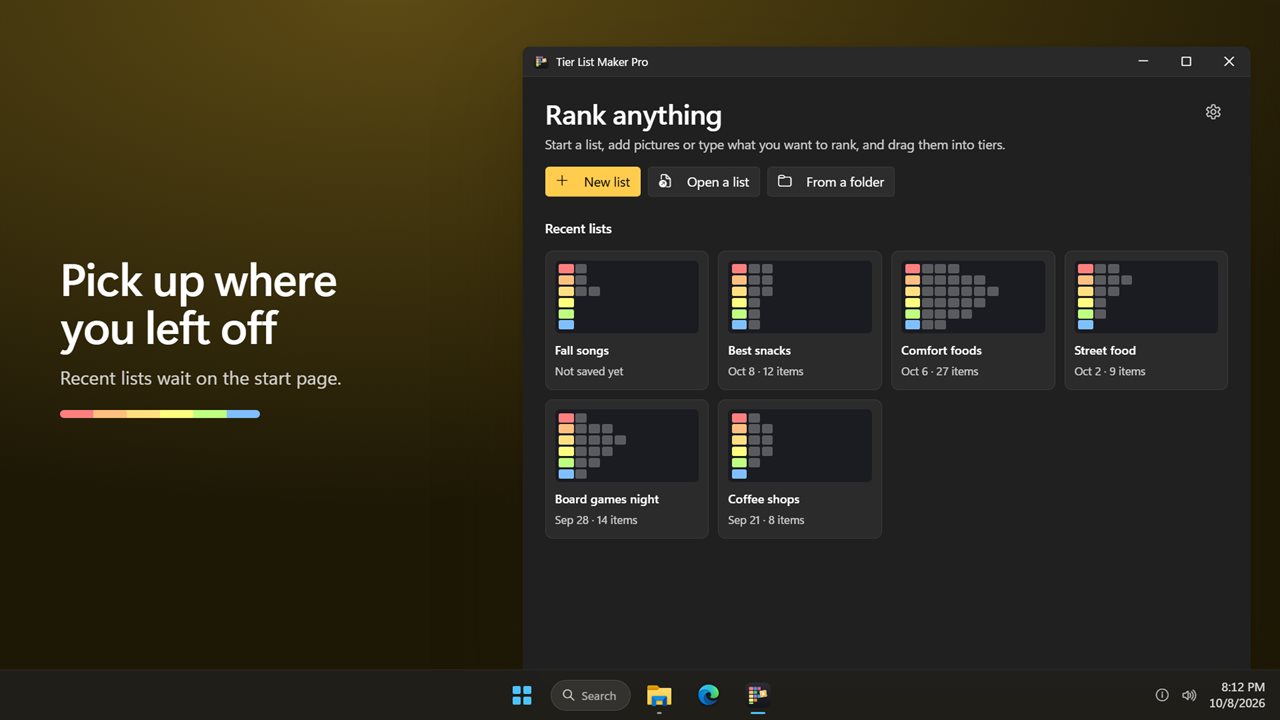Minimize the Tier List Maker Pro window
This screenshot has height=720, width=1280.
point(1143,62)
